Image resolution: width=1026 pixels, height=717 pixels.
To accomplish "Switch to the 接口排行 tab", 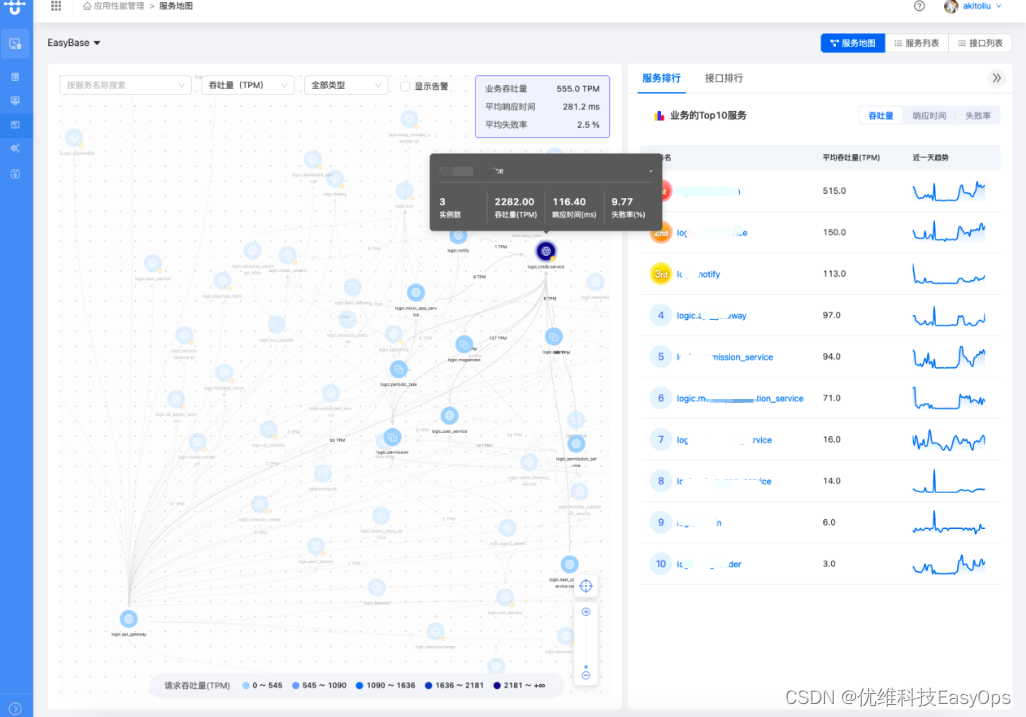I will (x=723, y=78).
